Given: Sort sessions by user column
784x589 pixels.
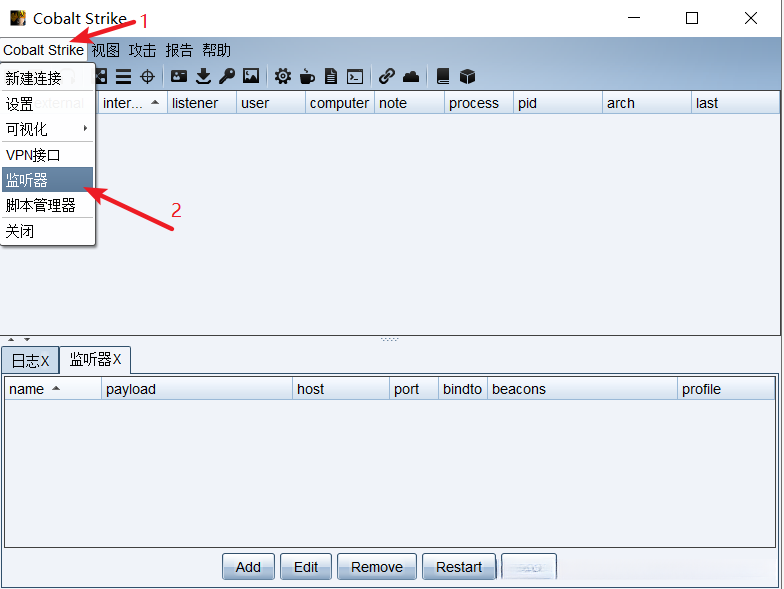Looking at the screenshot, I should pyautogui.click(x=271, y=103).
